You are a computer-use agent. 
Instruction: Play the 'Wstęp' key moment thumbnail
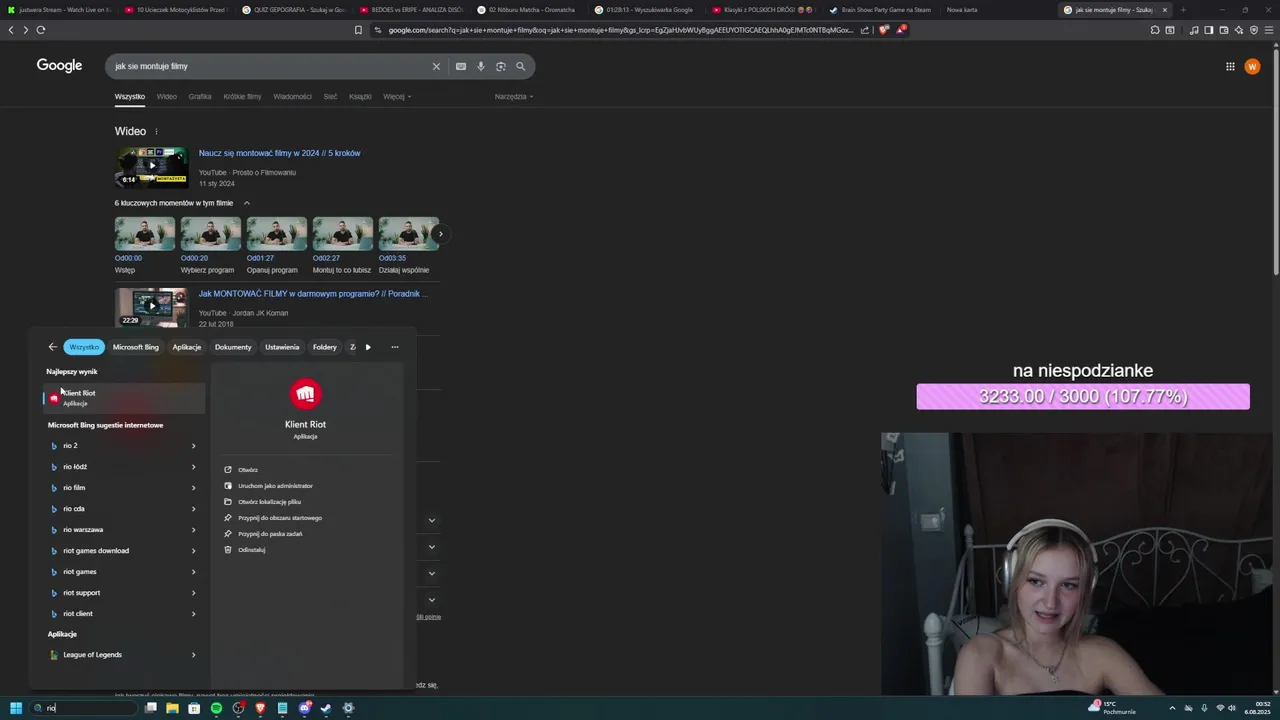[145, 234]
